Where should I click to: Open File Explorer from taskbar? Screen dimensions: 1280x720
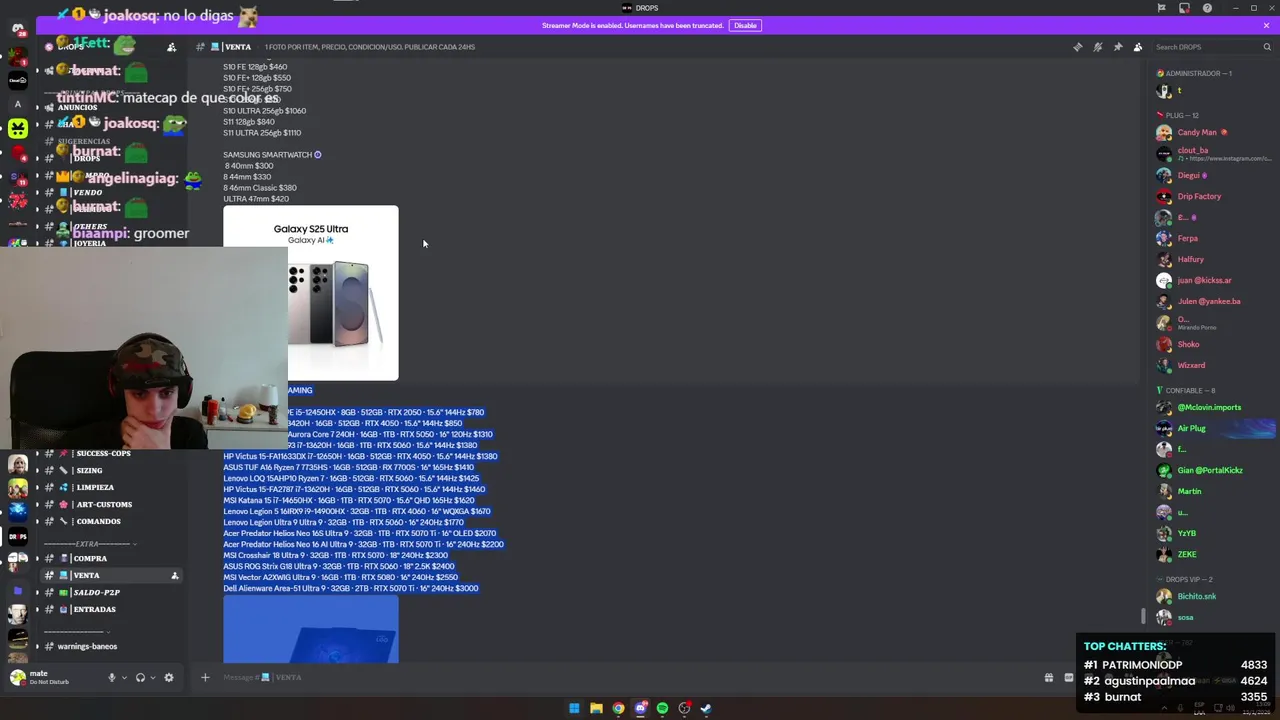(x=596, y=708)
